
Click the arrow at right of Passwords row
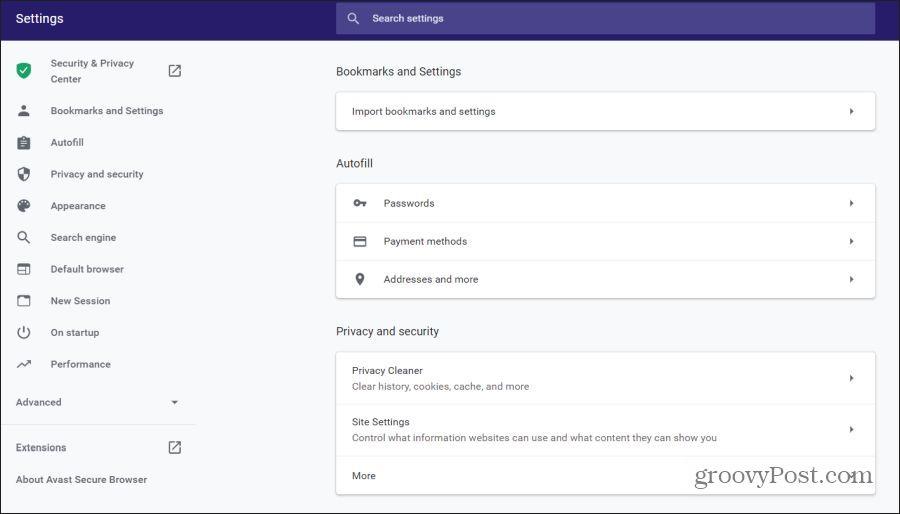coord(851,203)
